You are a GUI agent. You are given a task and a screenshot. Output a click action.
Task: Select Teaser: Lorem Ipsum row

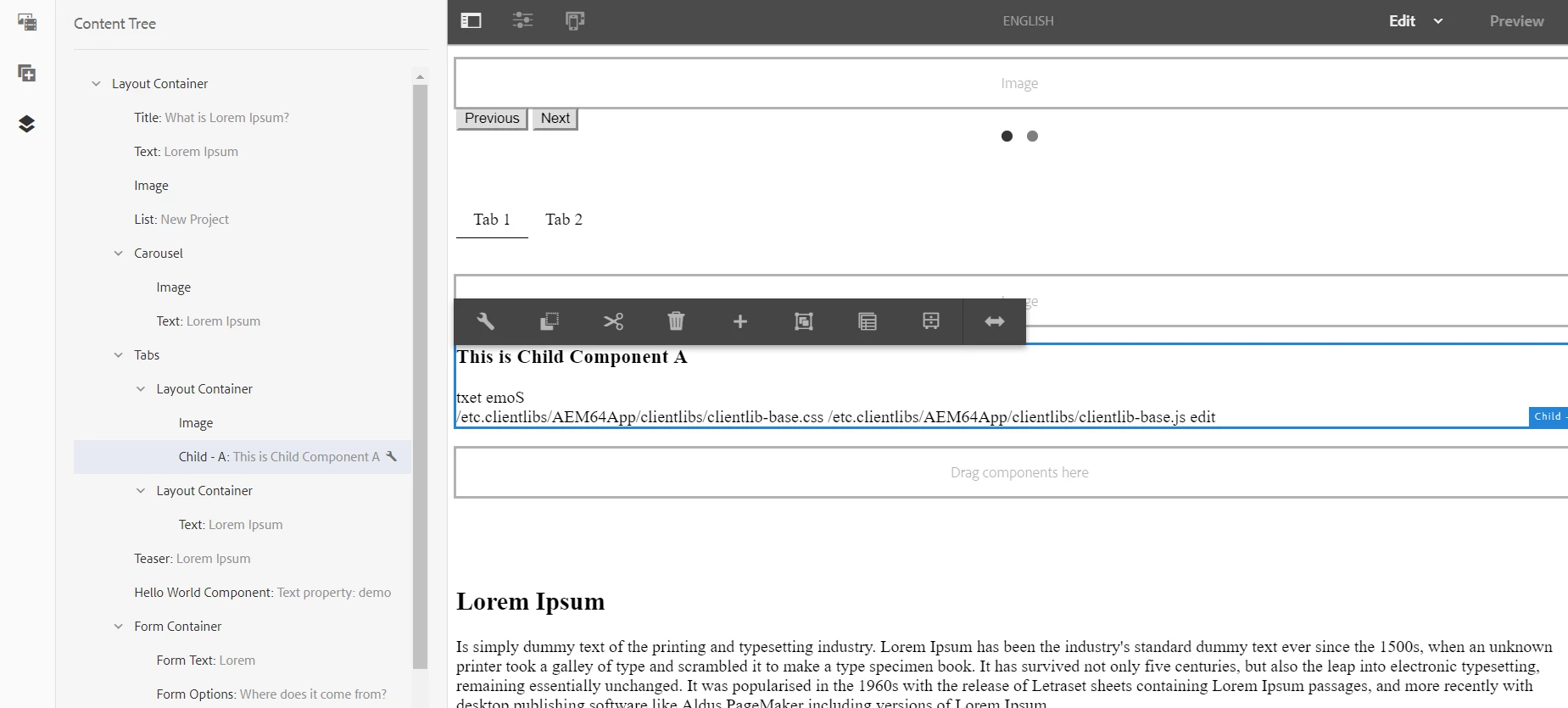243,559
